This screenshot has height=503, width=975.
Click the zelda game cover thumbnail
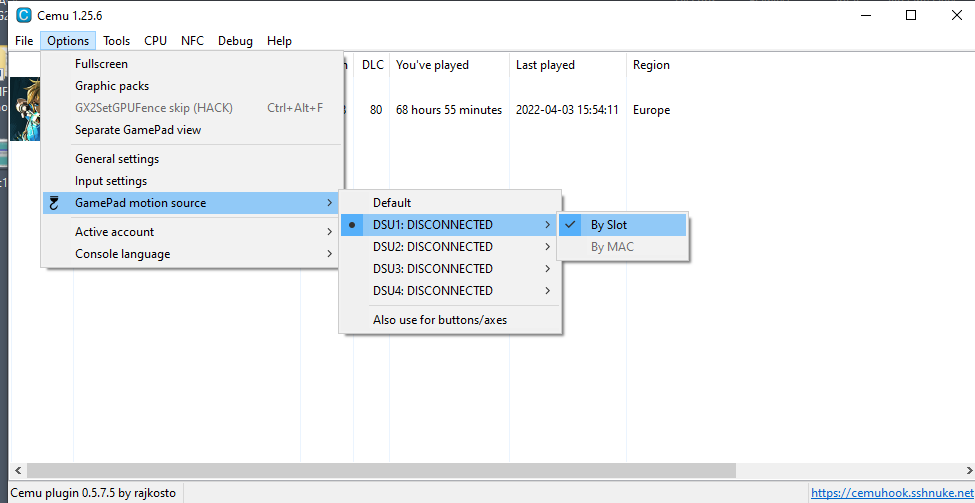point(25,109)
